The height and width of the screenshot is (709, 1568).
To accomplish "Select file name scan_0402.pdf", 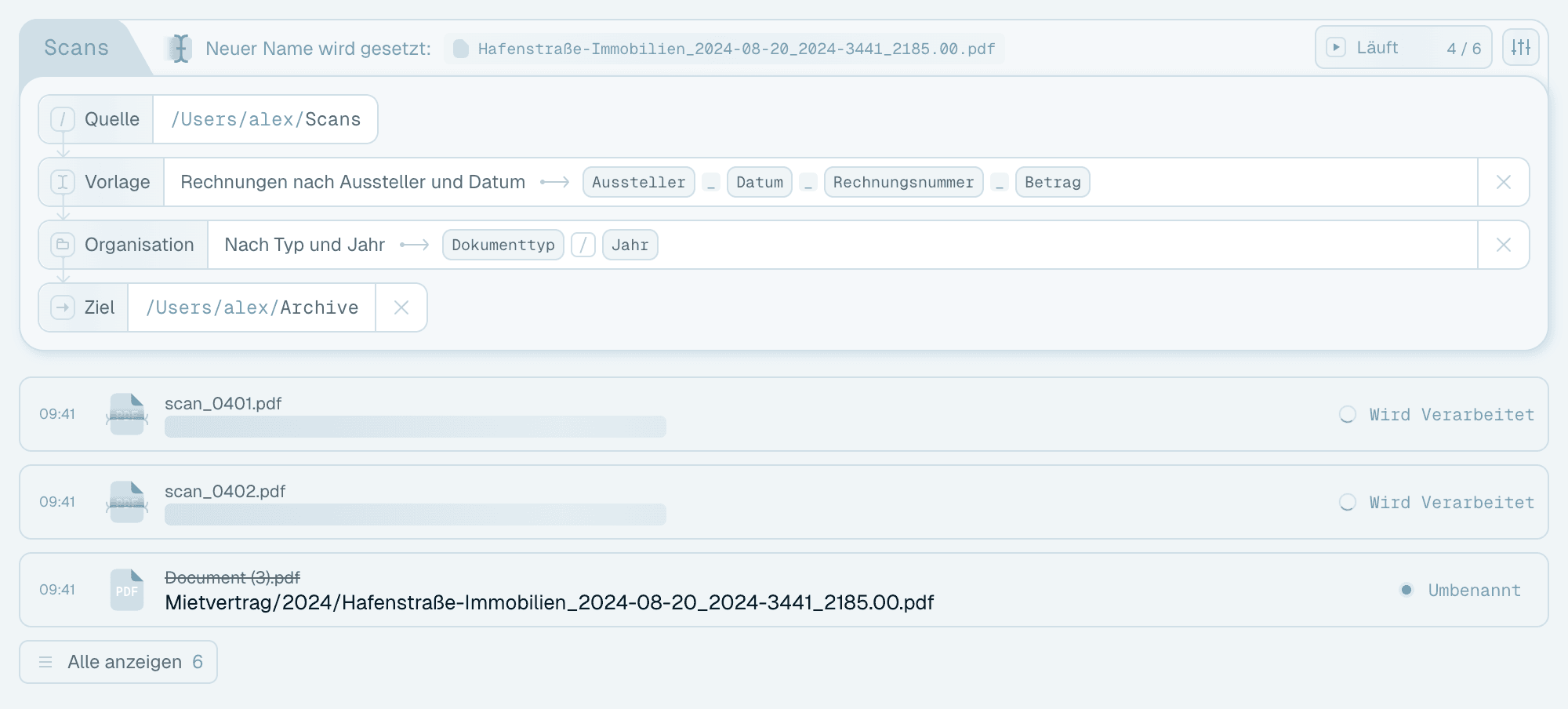I will tap(225, 491).
